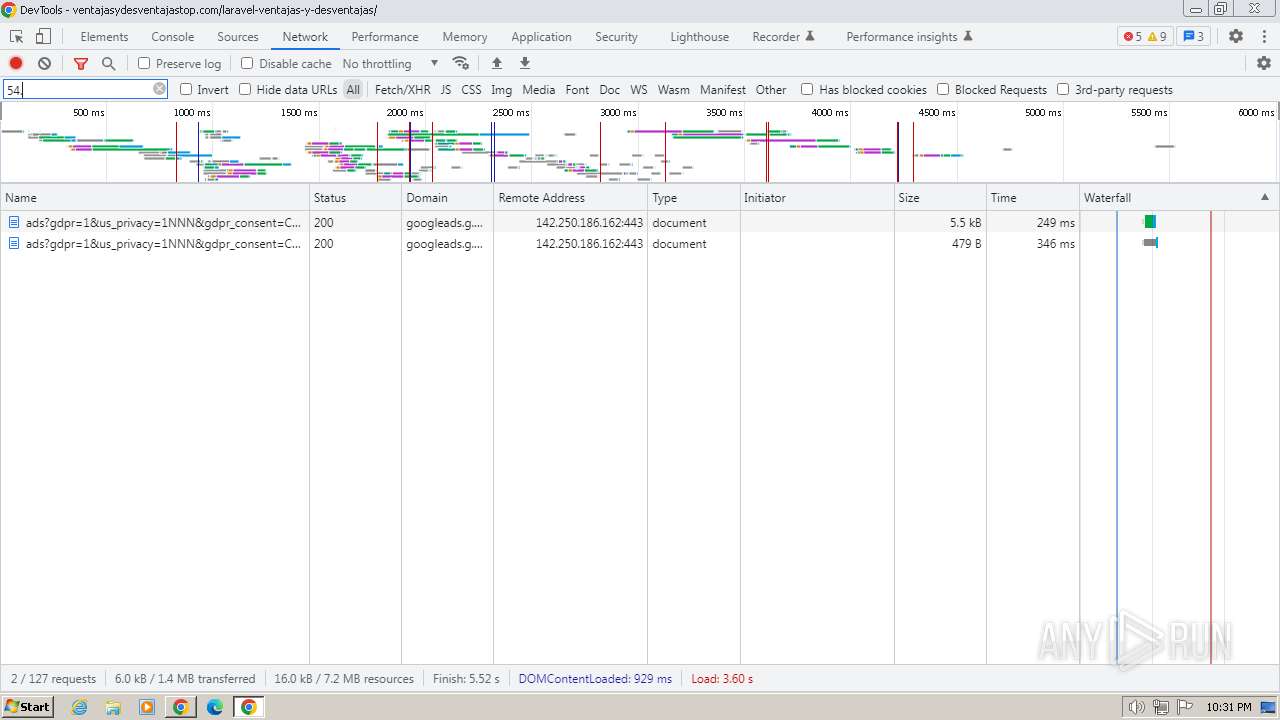Open DevTools main settings gear
The image size is (1280, 720).
tap(1236, 36)
